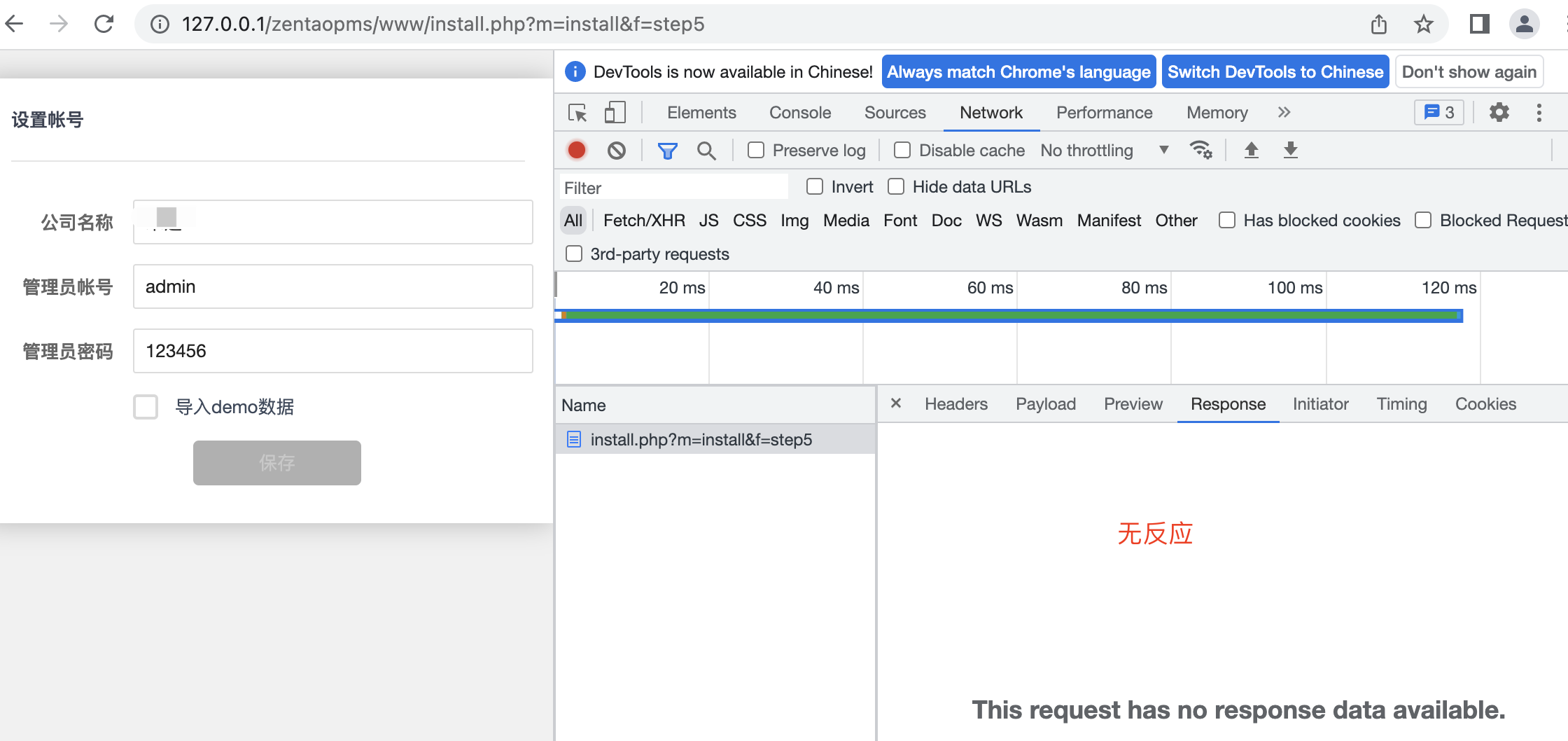Toggle the network filter funnel icon
Viewport: 1568px width, 741px height.
[x=667, y=151]
